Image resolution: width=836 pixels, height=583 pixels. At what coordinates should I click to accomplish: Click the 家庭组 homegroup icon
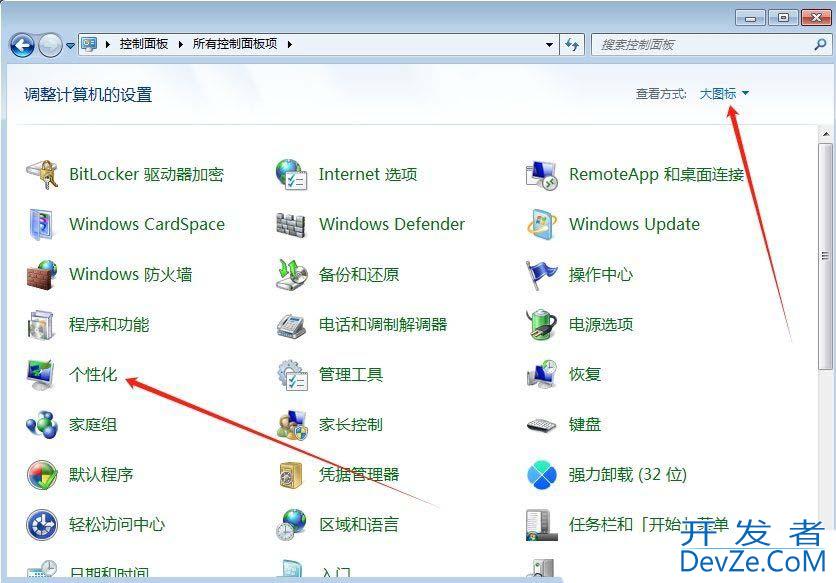point(42,425)
